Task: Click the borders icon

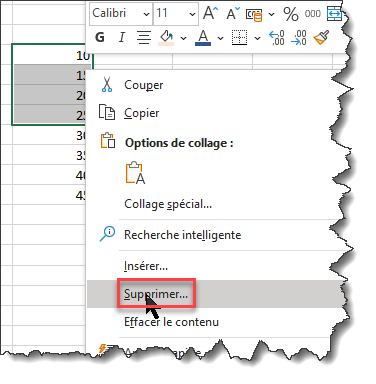Action: tap(239, 37)
